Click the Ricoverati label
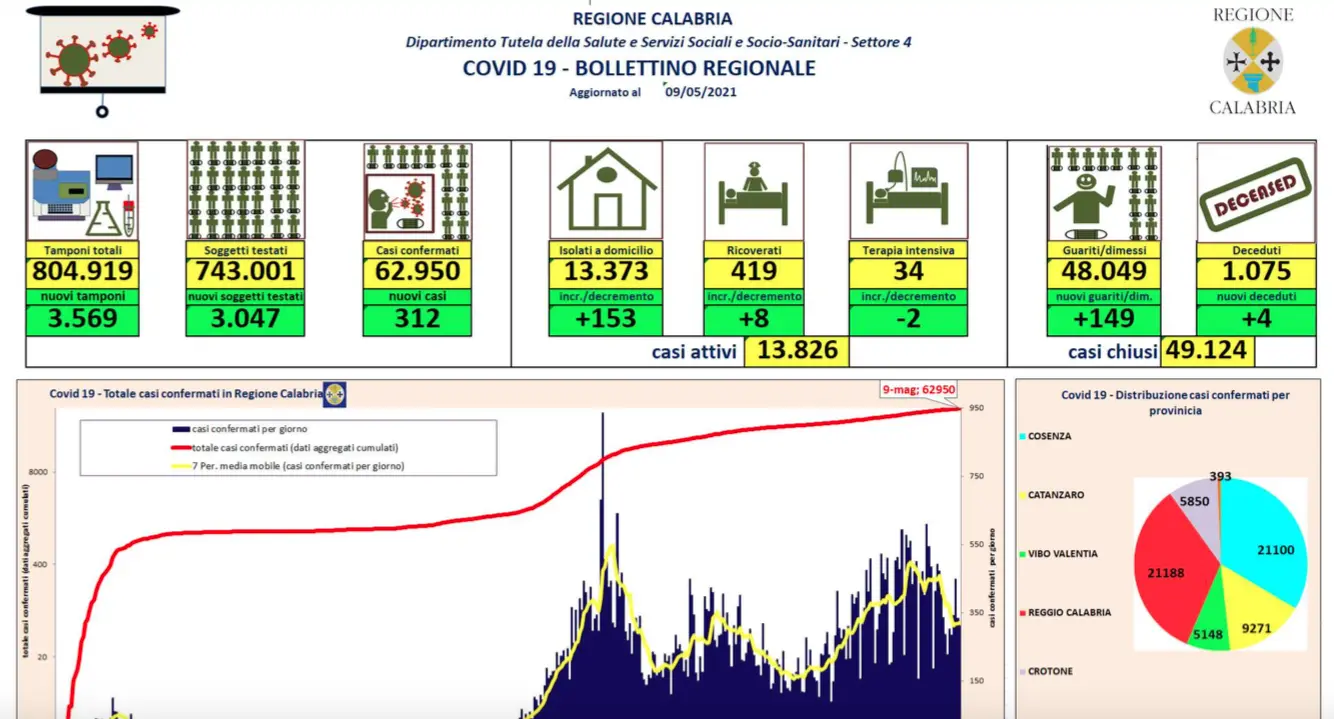Image resolution: width=1334 pixels, height=719 pixels. pyautogui.click(x=755, y=249)
